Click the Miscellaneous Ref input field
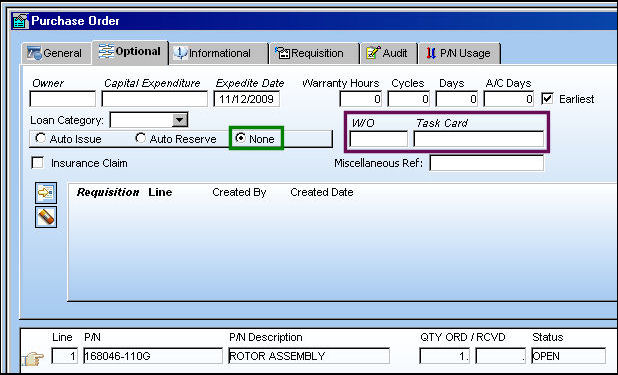The image size is (618, 375). pyautogui.click(x=487, y=163)
